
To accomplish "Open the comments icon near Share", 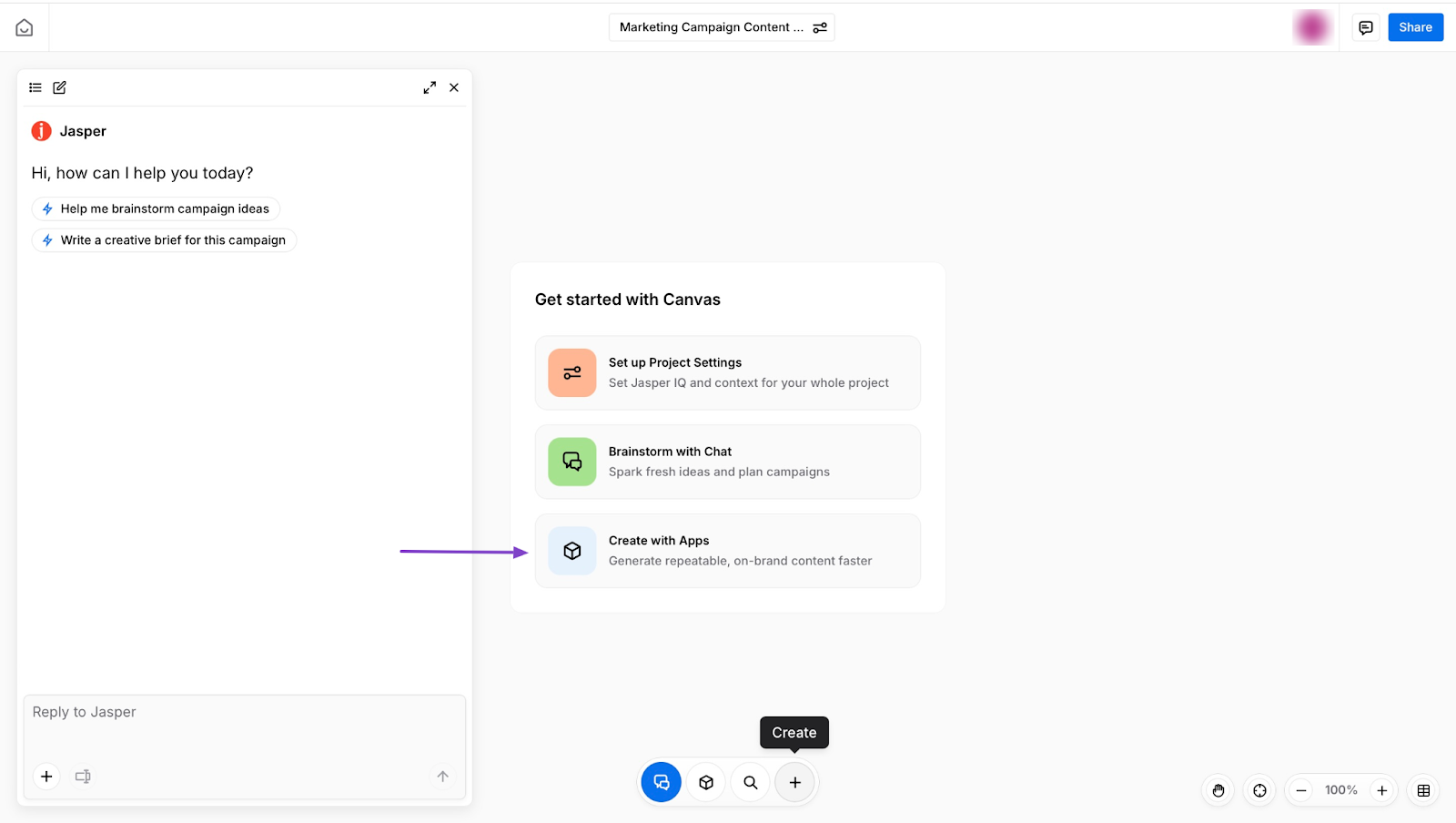I will (1366, 27).
